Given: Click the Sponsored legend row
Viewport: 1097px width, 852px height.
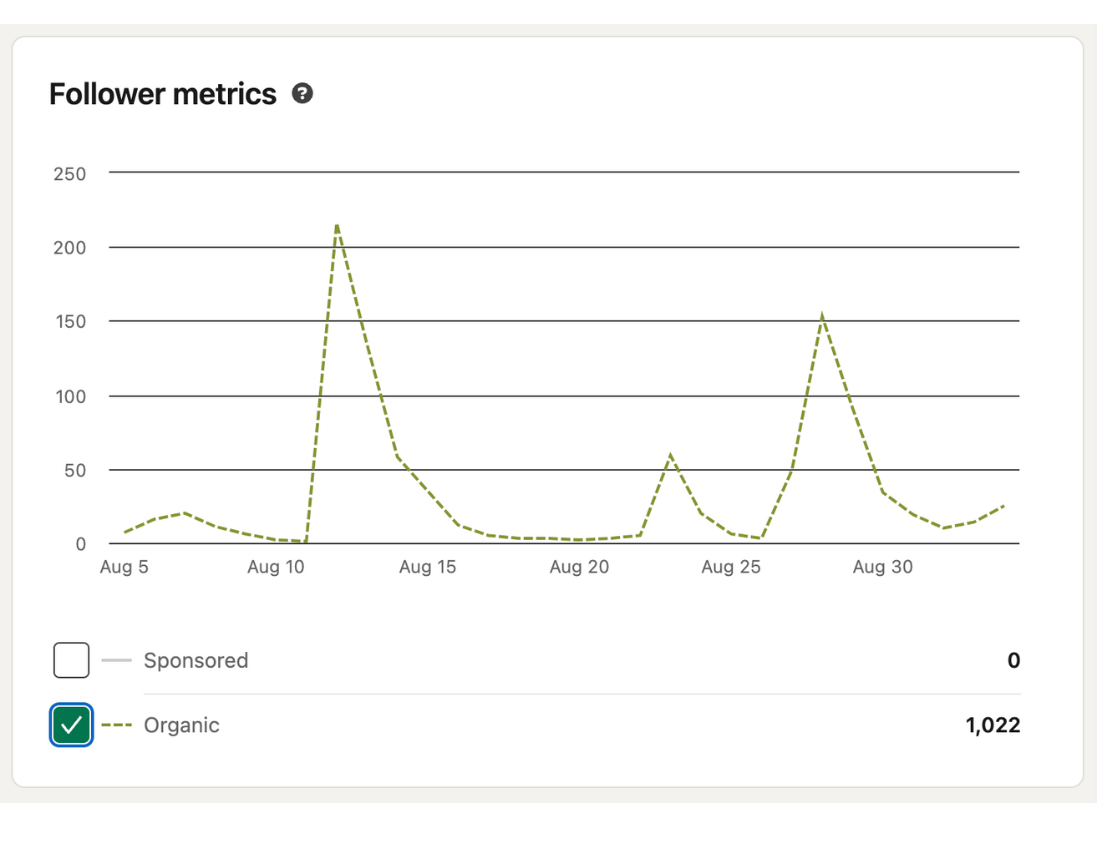Looking at the screenshot, I should point(196,660).
